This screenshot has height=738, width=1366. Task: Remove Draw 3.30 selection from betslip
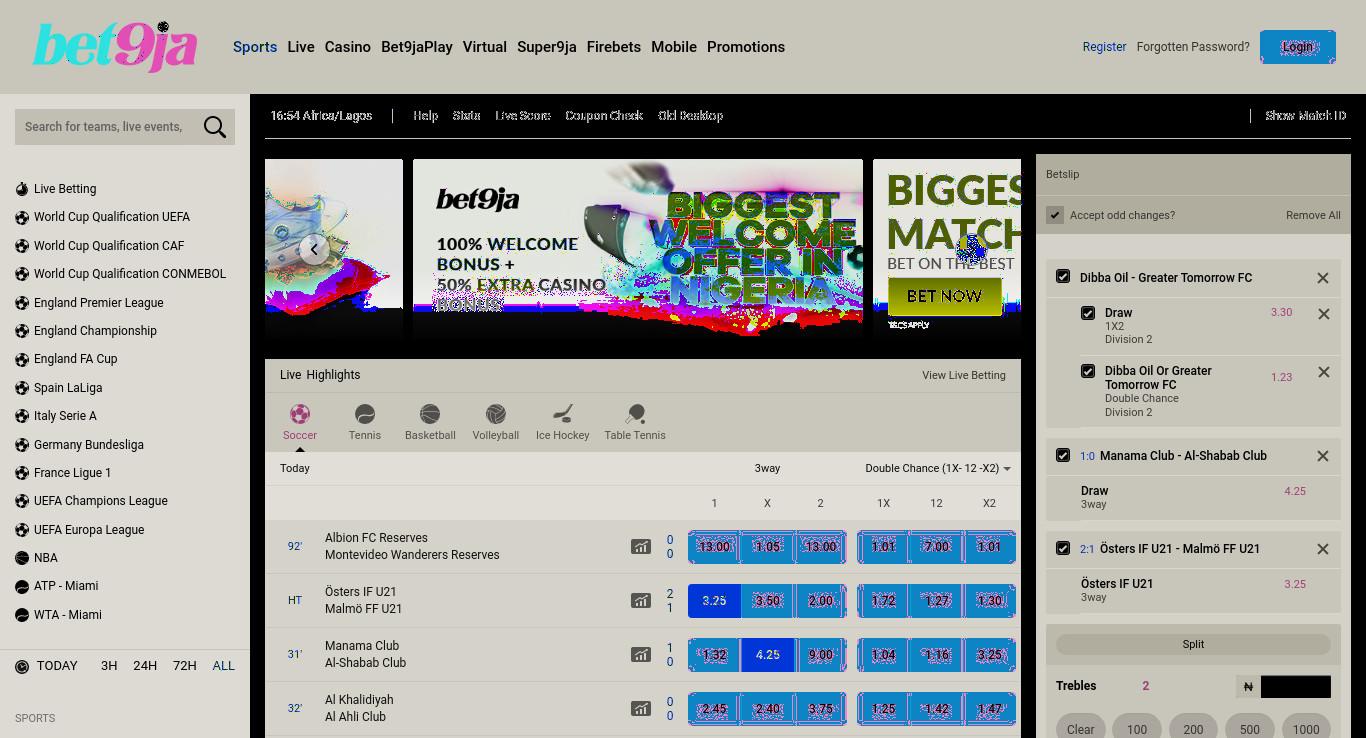coord(1324,314)
